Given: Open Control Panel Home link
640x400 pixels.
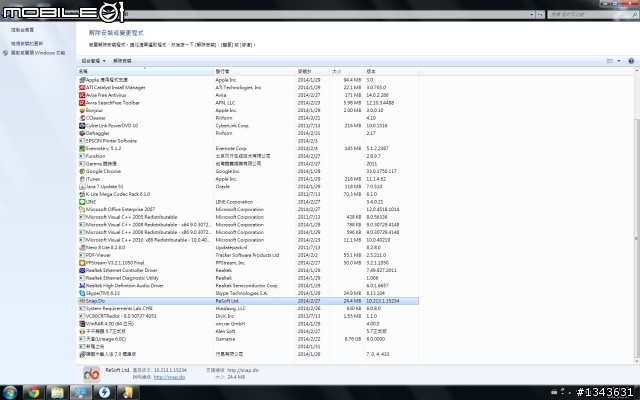Looking at the screenshot, I should (22, 30).
